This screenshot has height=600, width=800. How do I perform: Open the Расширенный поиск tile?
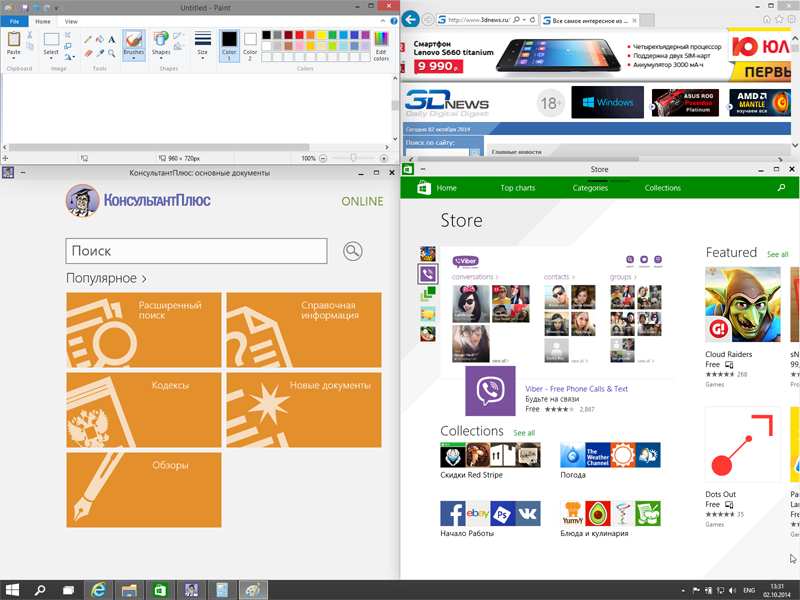coord(144,330)
